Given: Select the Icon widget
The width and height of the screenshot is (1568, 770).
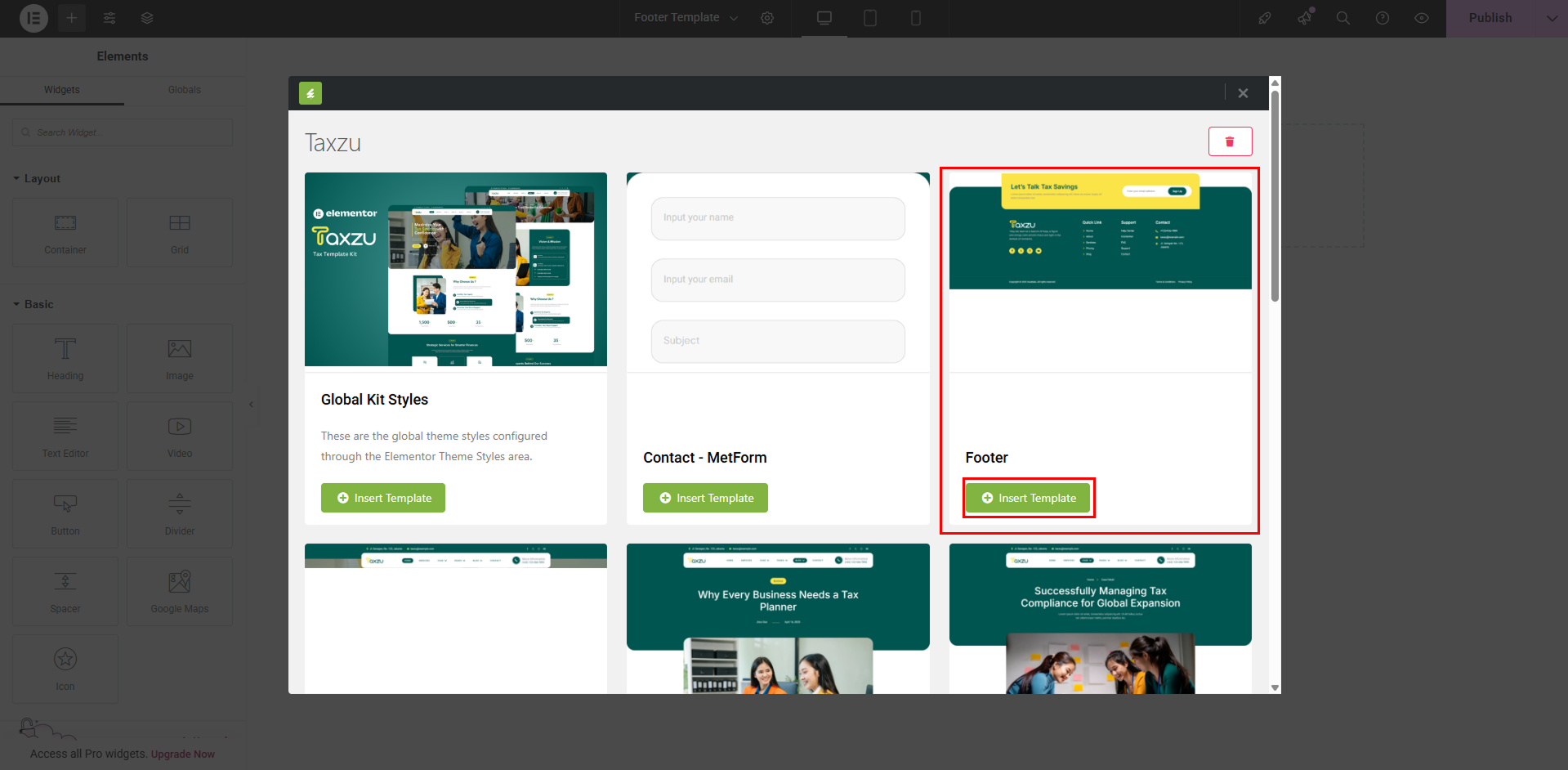Looking at the screenshot, I should coord(65,669).
